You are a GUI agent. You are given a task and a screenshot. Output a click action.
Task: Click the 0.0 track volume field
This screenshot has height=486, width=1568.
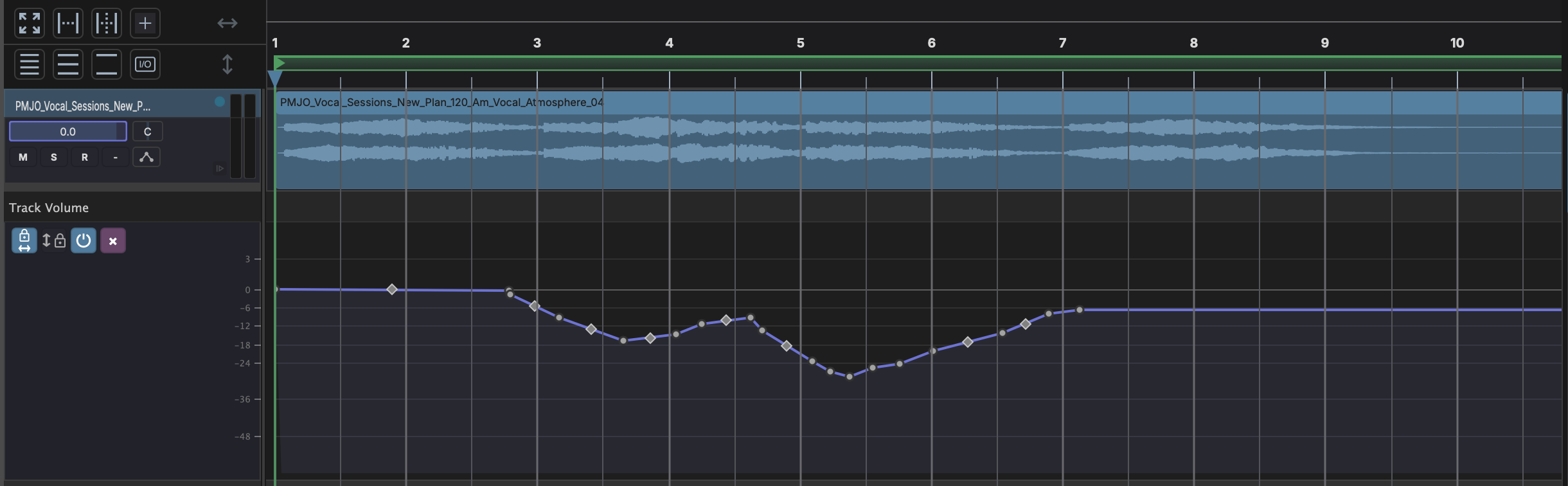(68, 131)
